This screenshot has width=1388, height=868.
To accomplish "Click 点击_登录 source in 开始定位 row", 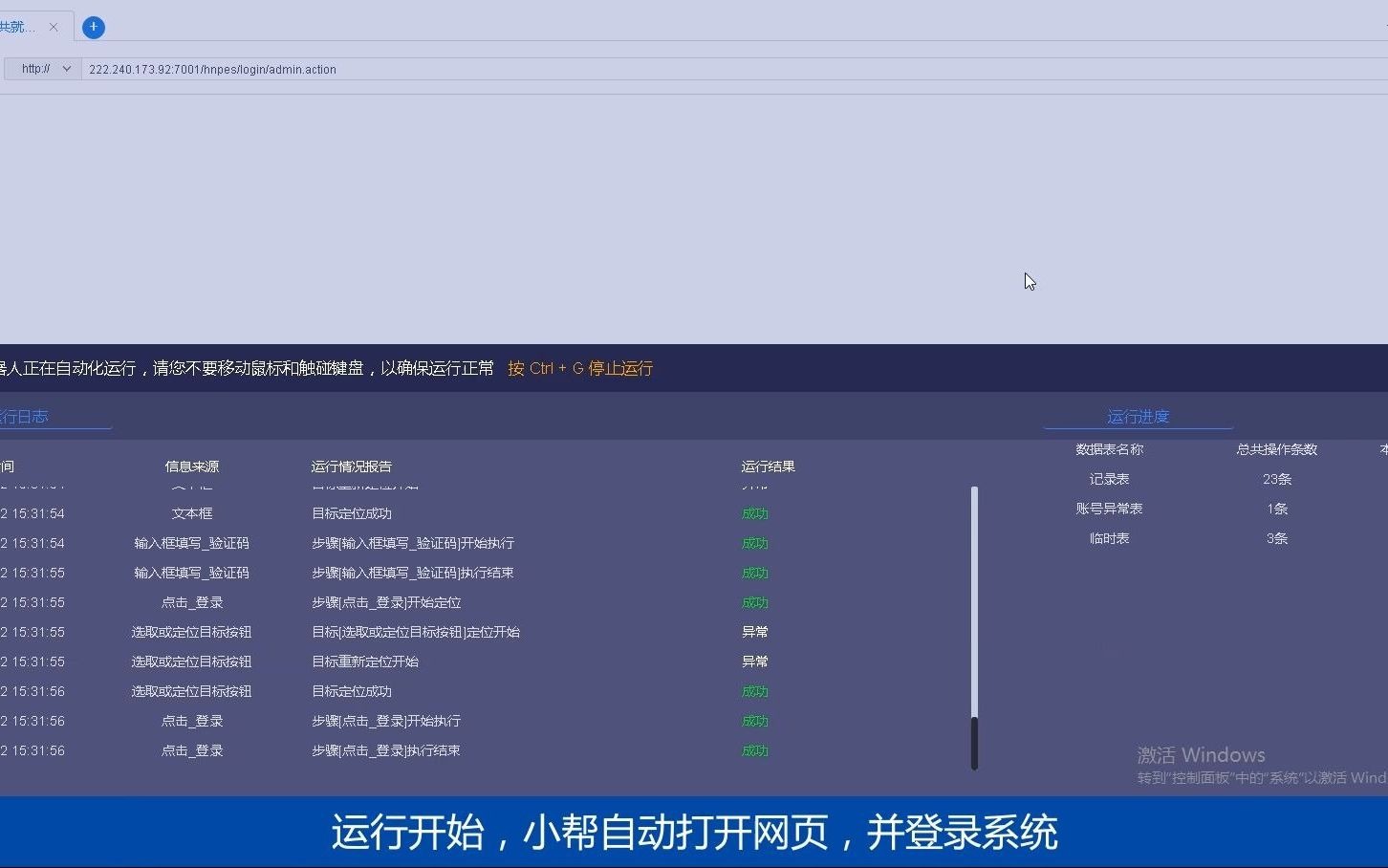I will click(x=192, y=602).
